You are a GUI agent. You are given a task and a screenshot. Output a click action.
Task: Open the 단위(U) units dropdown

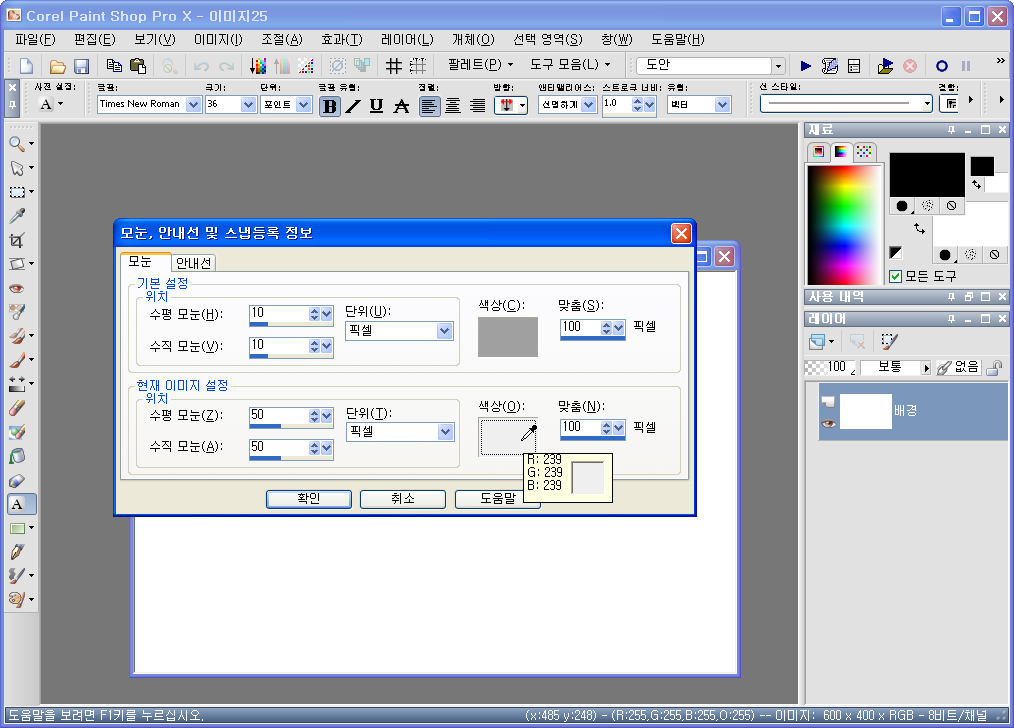click(444, 331)
